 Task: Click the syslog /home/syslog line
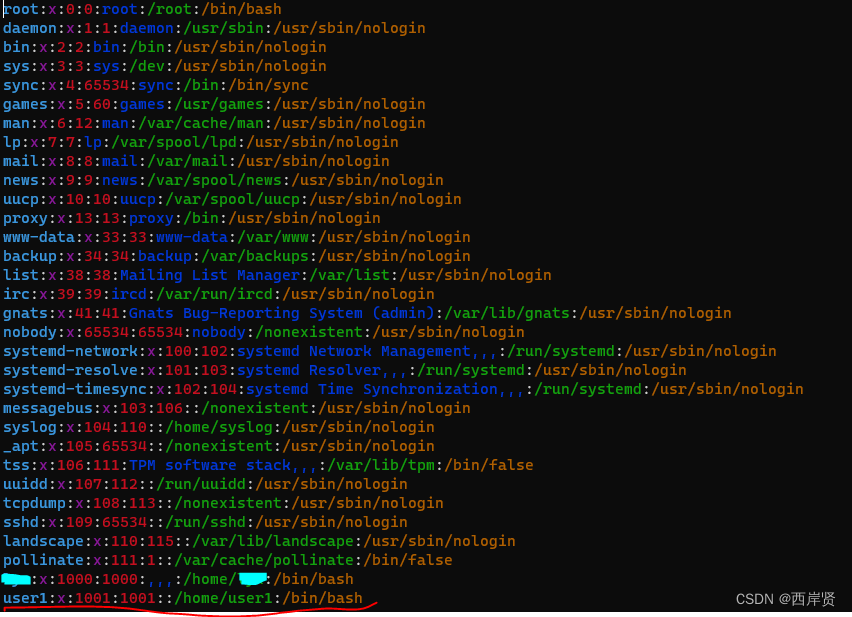tap(219, 427)
